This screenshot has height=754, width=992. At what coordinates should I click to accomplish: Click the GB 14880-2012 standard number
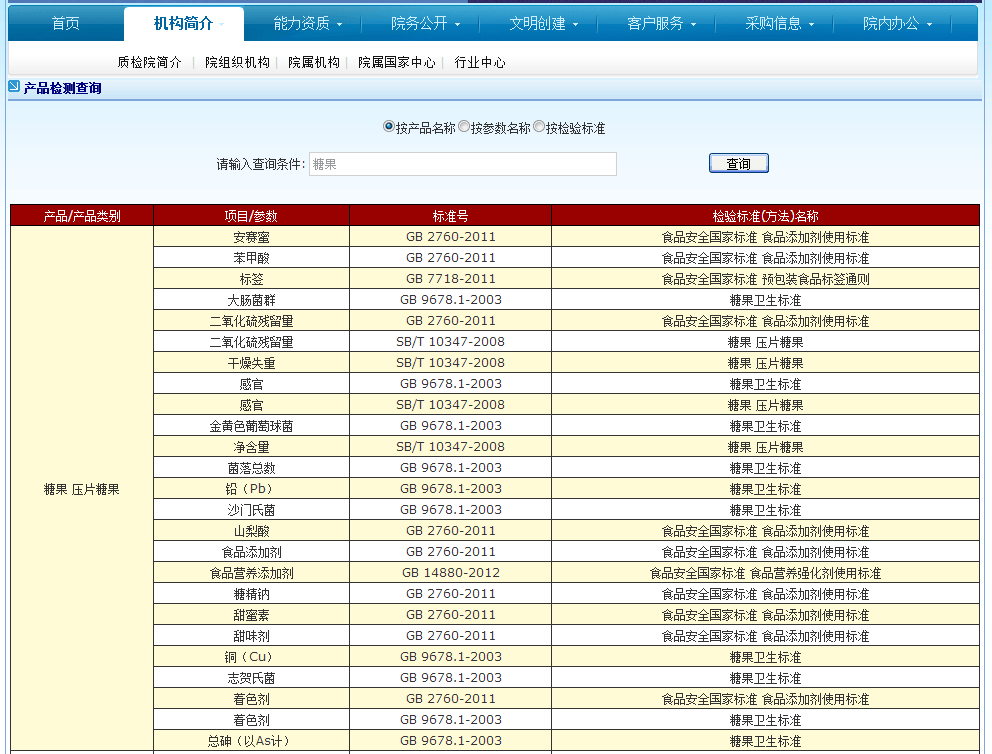(x=450, y=573)
